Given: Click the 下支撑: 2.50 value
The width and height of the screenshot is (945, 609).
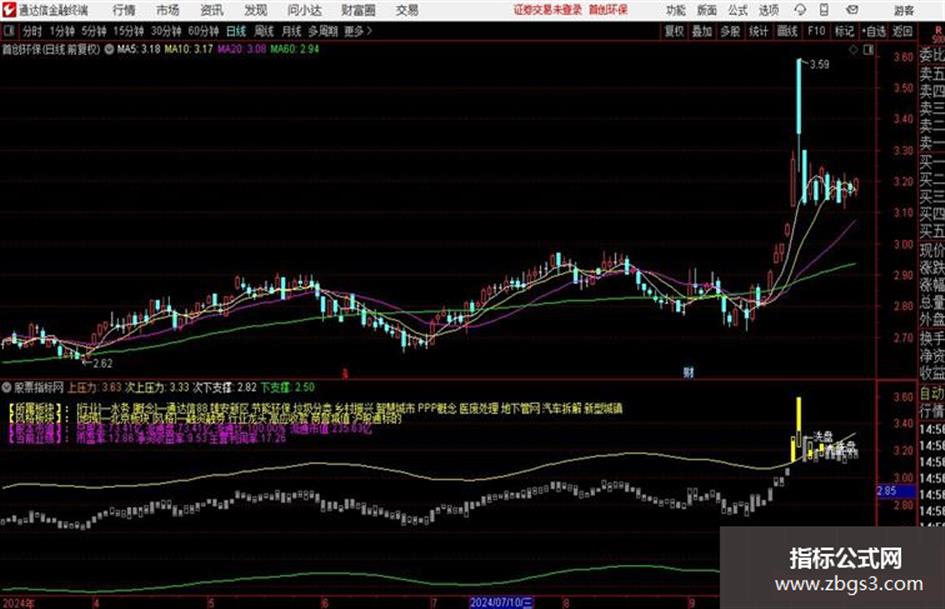Looking at the screenshot, I should (x=287, y=387).
